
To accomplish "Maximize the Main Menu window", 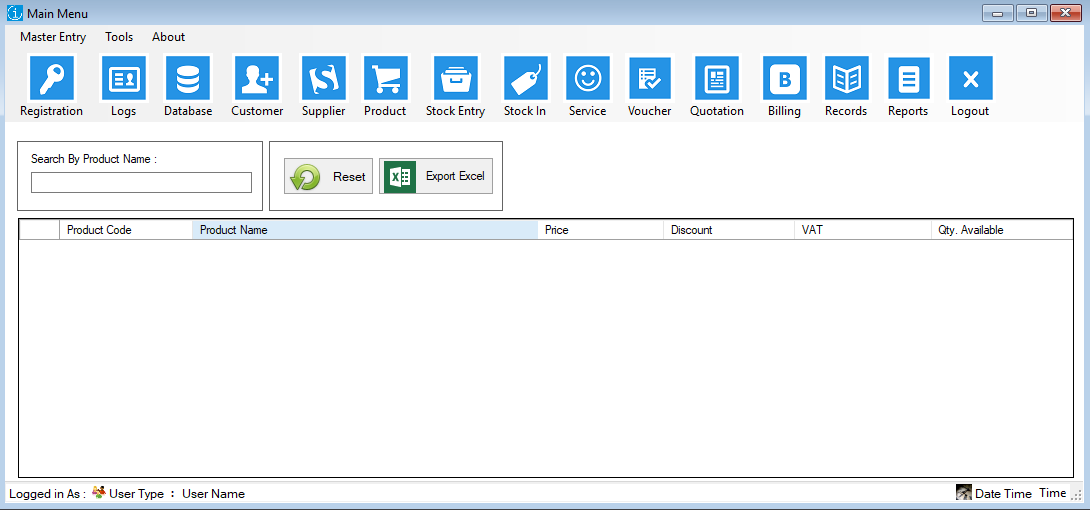I will point(1032,13).
